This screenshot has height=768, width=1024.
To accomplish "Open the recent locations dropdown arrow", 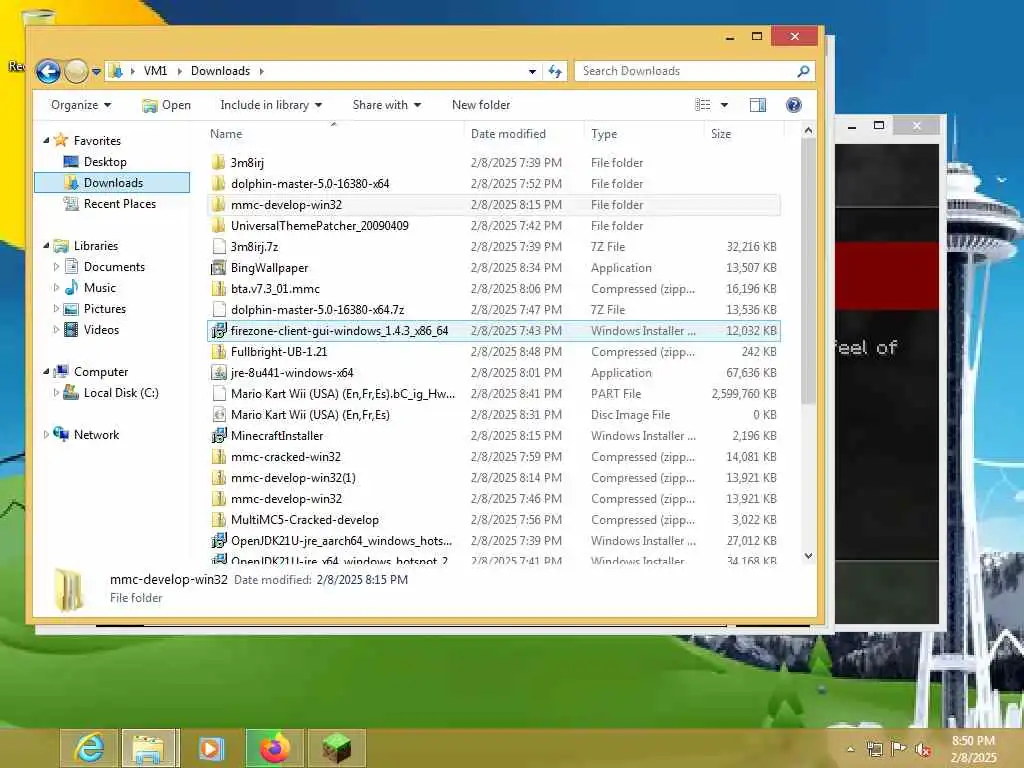I will coord(96,71).
